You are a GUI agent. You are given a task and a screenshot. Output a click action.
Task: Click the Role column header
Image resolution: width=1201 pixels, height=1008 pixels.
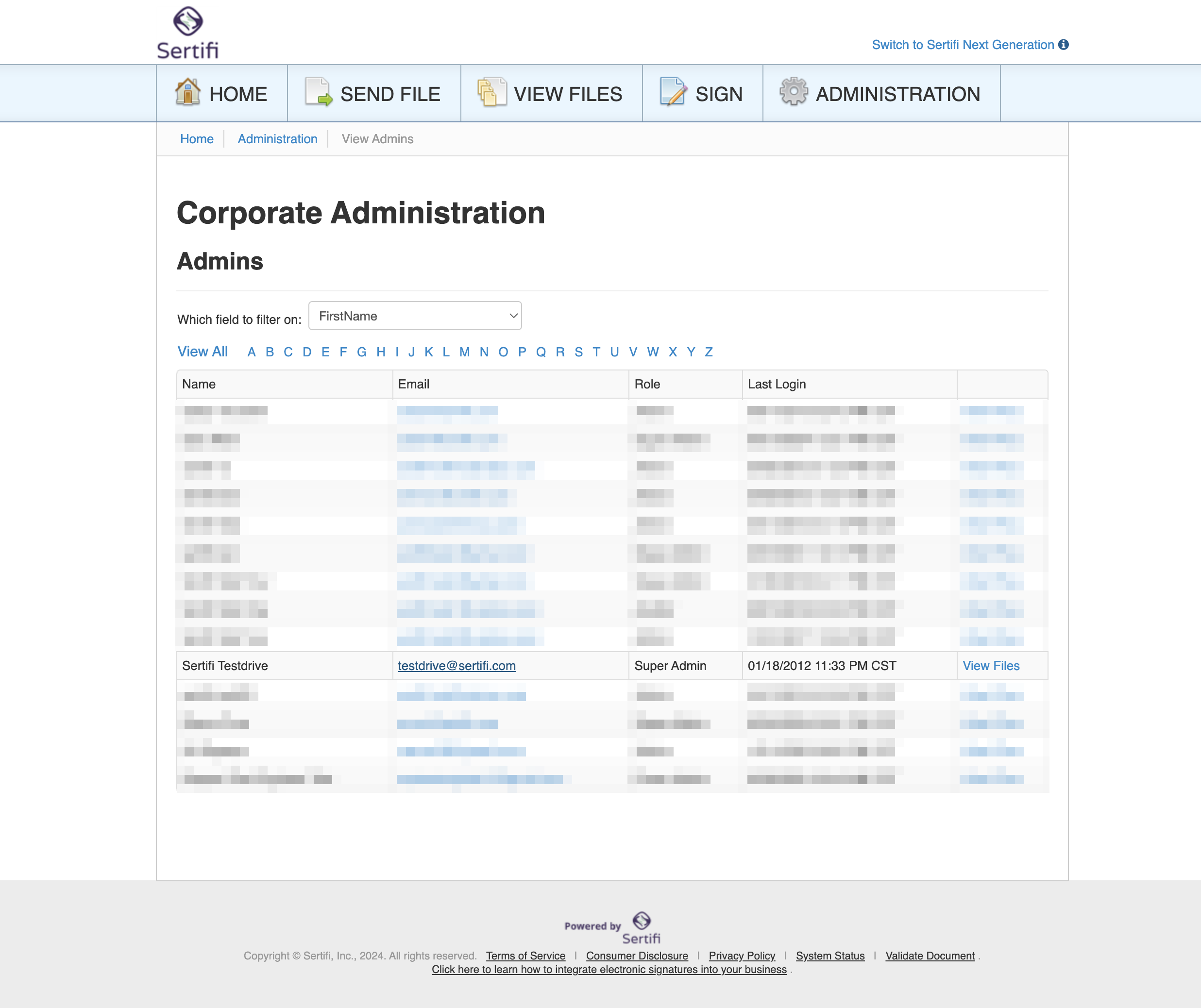pos(686,384)
